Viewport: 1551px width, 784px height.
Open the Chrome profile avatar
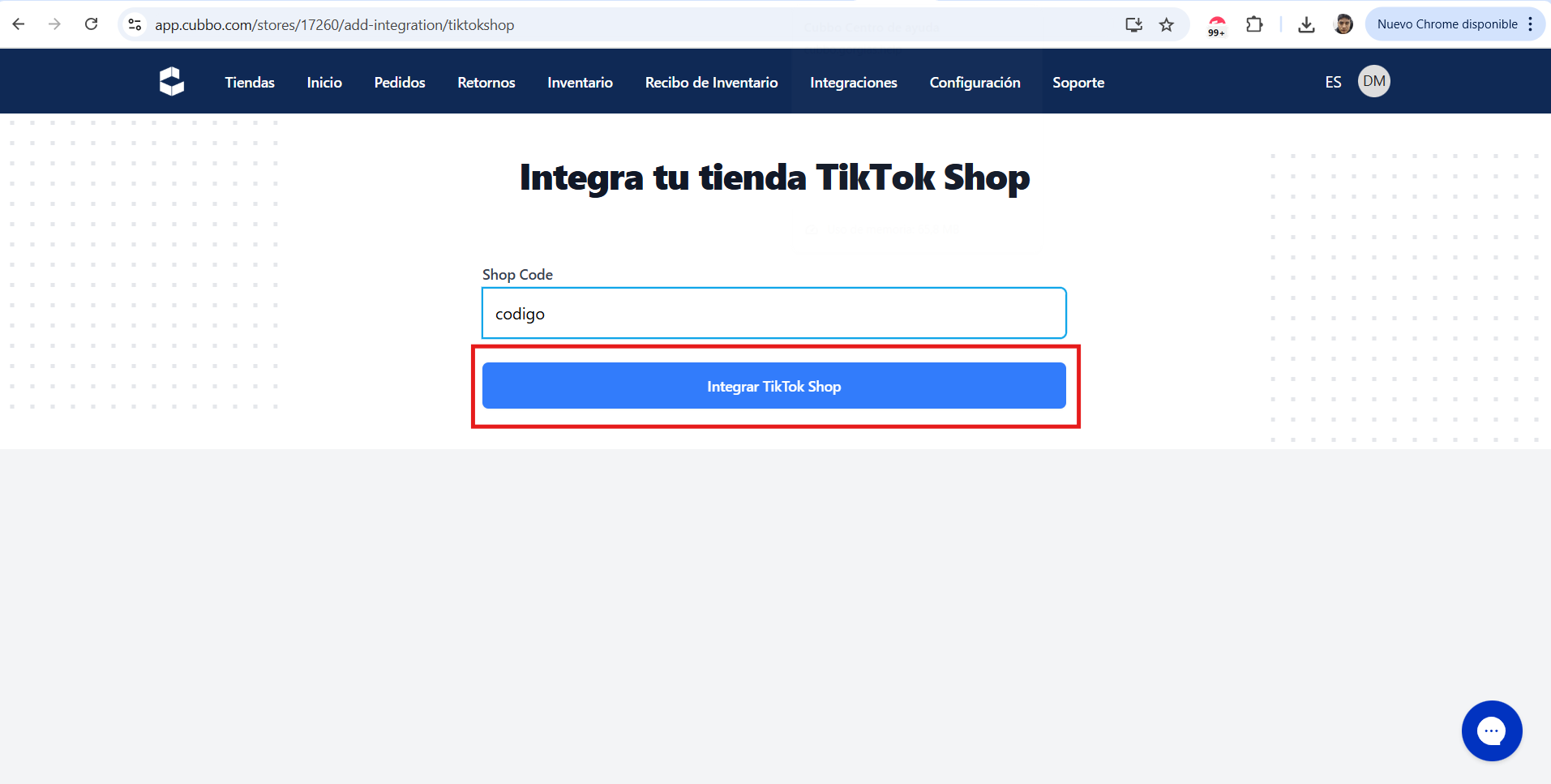[1343, 24]
